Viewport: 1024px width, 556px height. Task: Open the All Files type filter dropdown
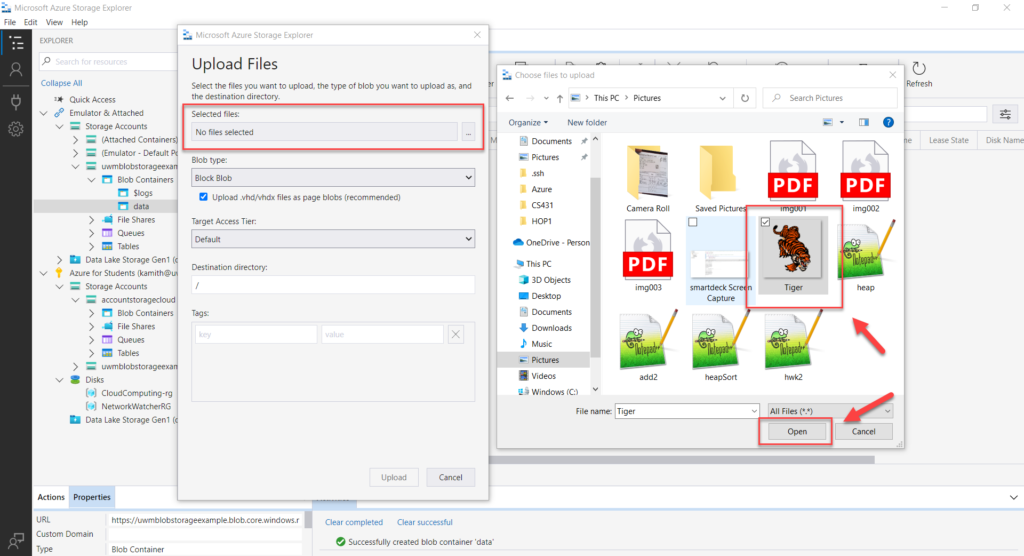click(x=830, y=411)
